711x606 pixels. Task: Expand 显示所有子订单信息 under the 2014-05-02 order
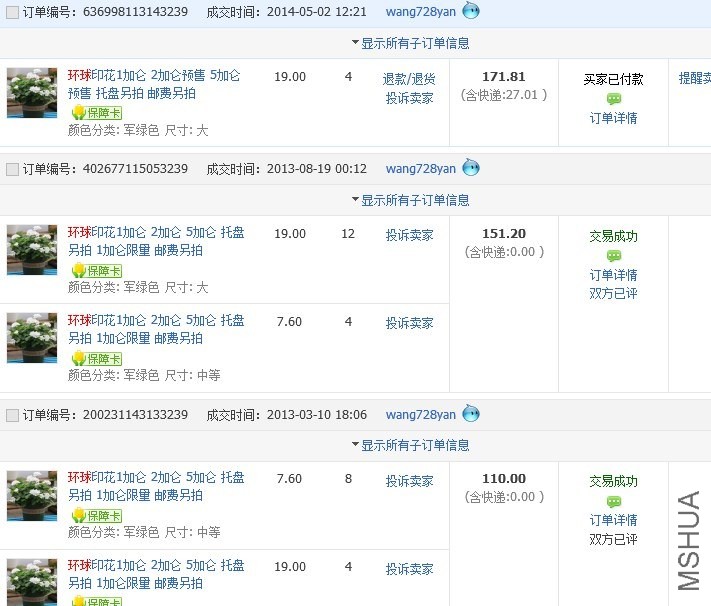(410, 43)
